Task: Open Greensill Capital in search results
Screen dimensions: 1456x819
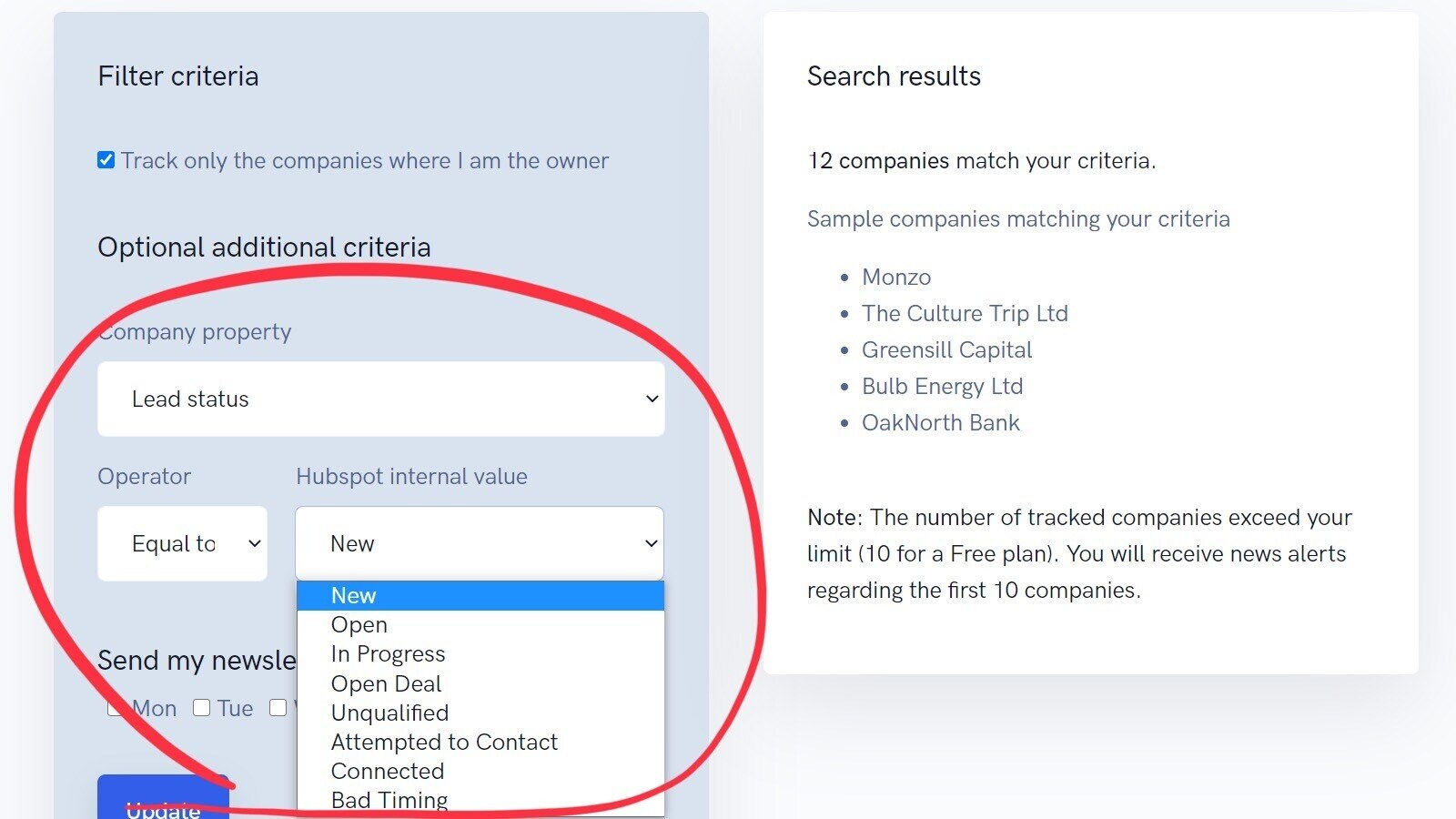Action: [x=946, y=349]
